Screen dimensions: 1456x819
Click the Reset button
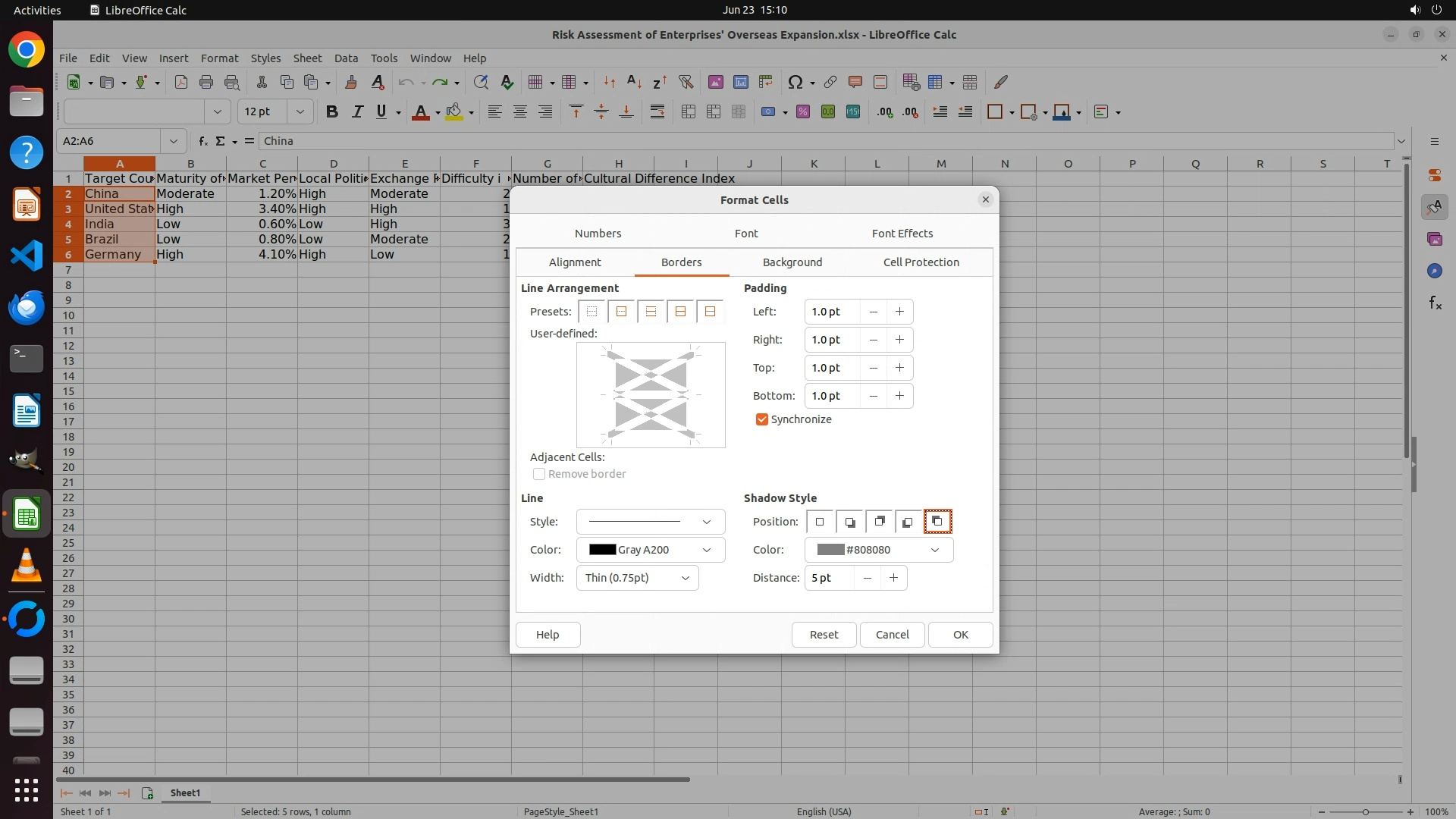coord(824,635)
